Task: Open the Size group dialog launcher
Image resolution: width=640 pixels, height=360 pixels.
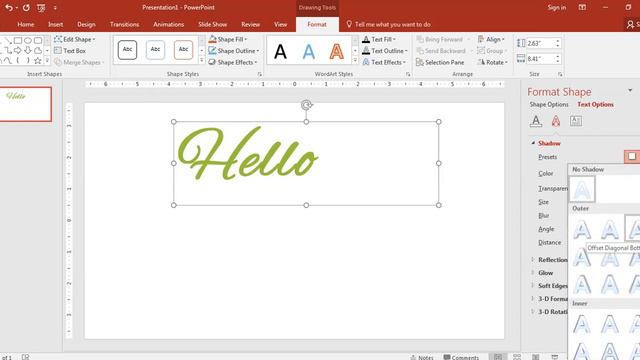Action: pos(560,74)
